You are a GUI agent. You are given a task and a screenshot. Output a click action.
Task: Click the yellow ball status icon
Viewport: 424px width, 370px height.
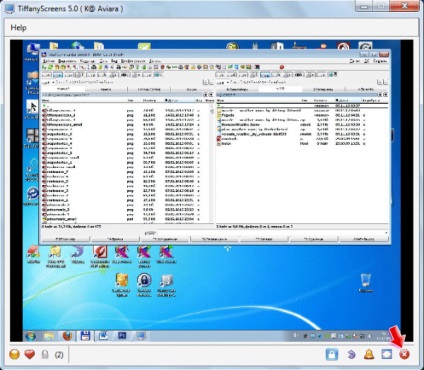point(14,354)
